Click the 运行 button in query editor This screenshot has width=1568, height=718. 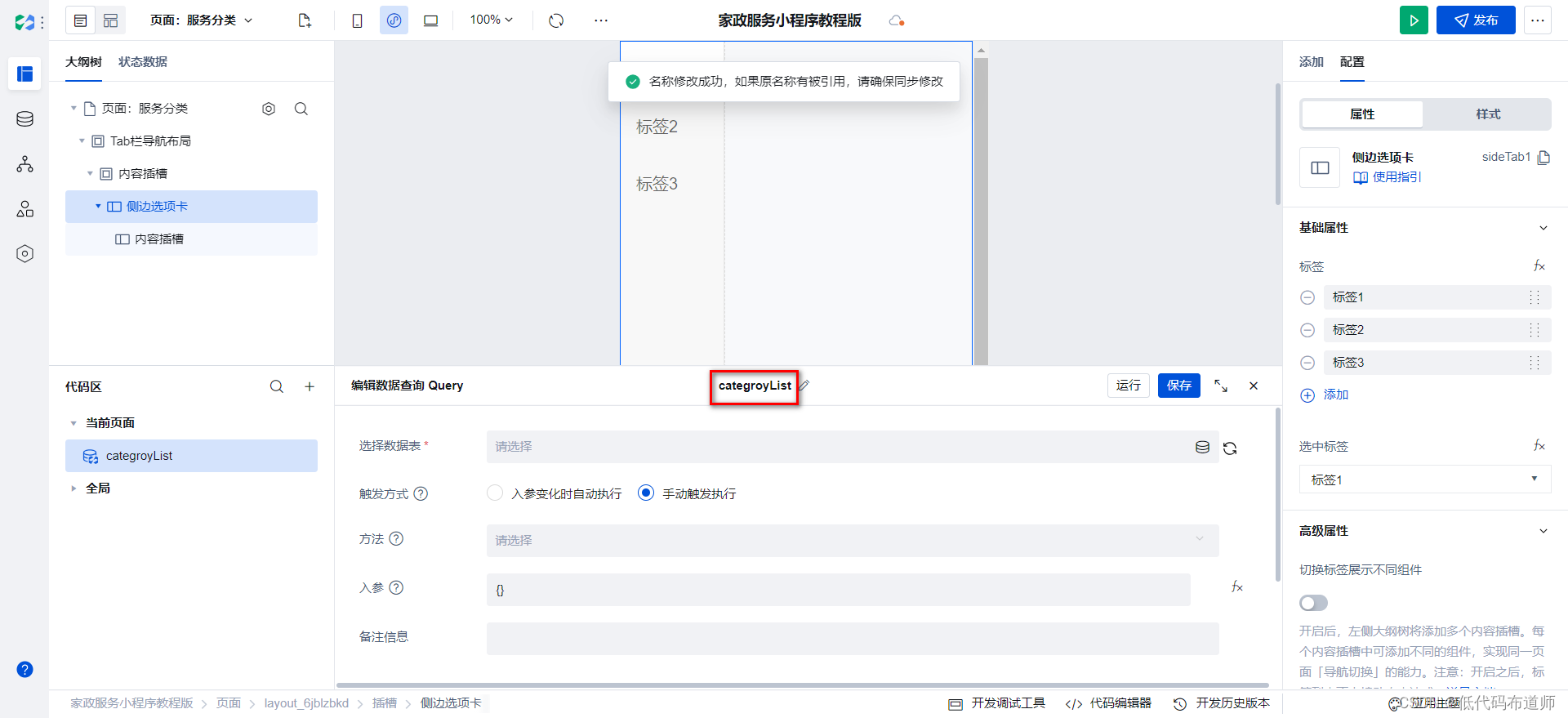(1129, 386)
